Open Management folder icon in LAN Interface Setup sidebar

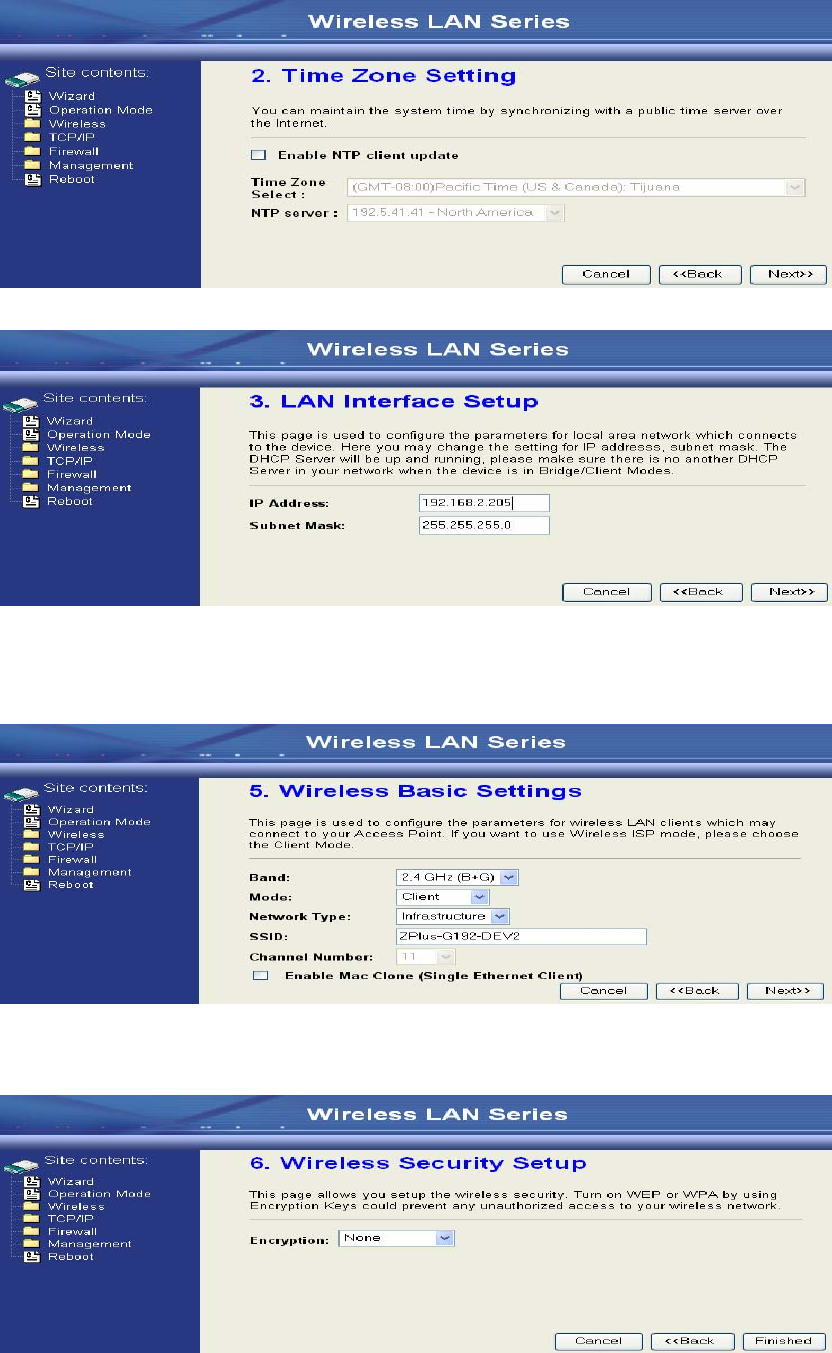coord(32,488)
